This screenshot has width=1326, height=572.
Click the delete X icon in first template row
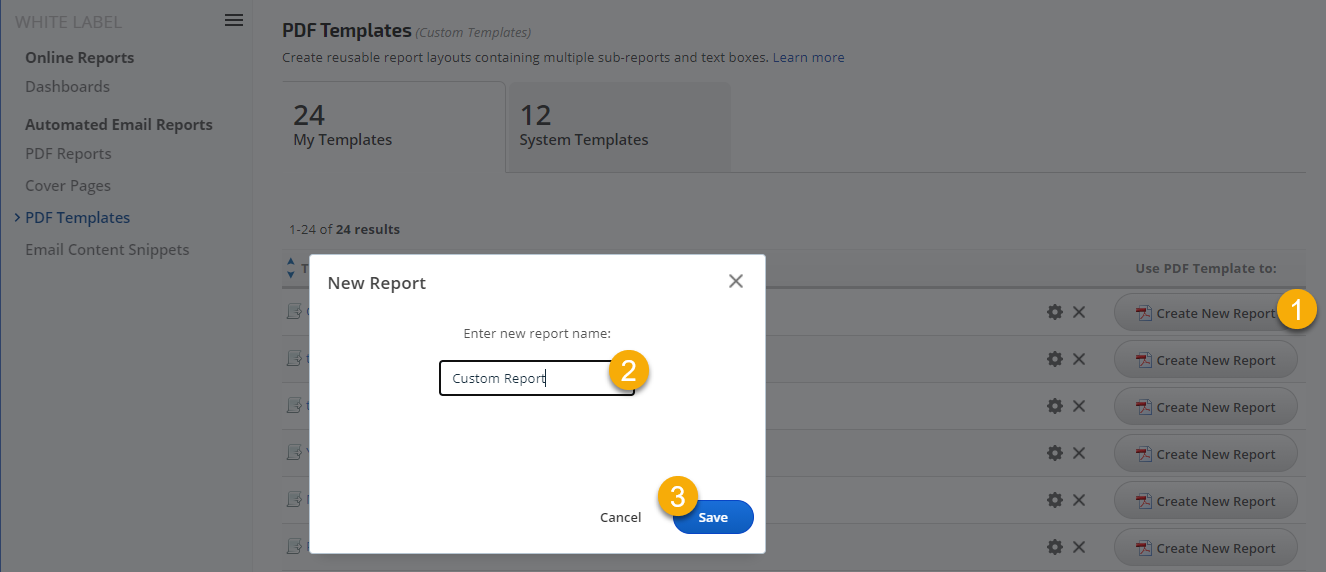coord(1079,313)
